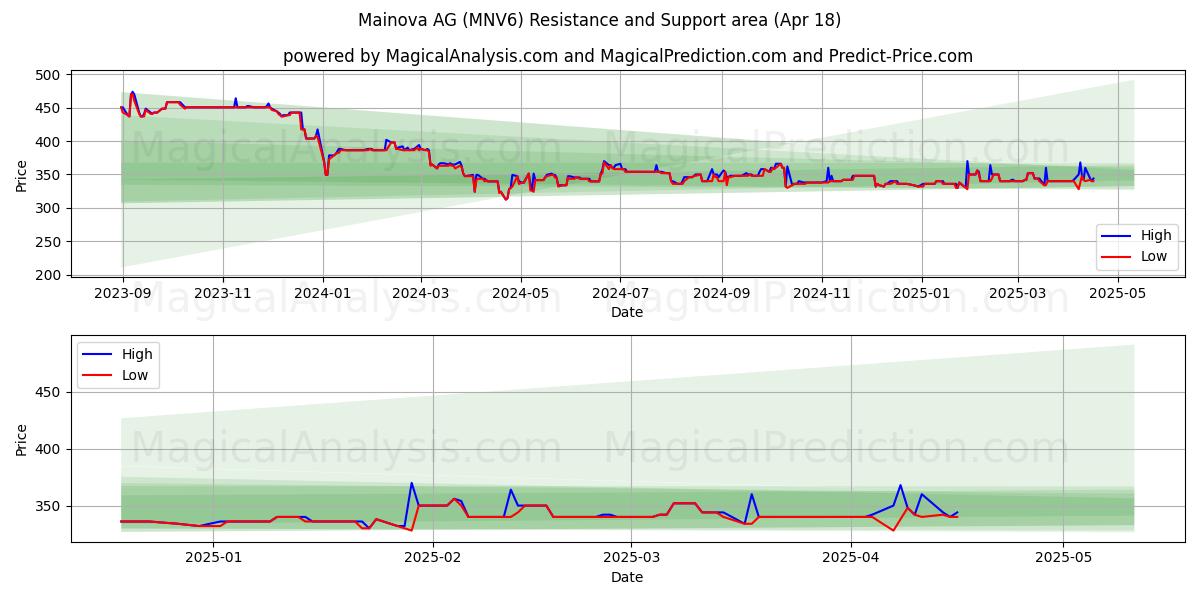Click the '450' y-axis tick on the lower chart
The image size is (1200, 600).
tap(49, 393)
